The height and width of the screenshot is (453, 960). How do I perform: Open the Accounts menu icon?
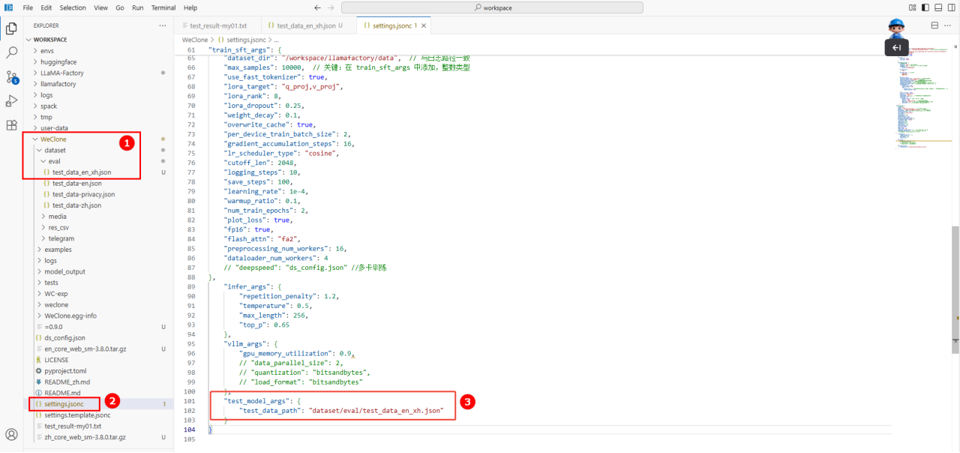12,435
